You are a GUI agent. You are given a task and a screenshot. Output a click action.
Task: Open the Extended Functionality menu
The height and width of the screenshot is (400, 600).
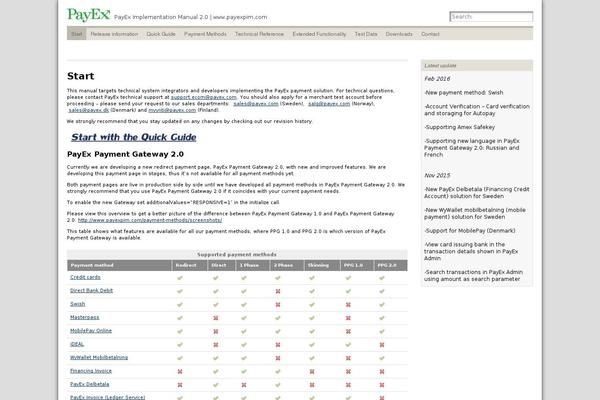pos(319,34)
